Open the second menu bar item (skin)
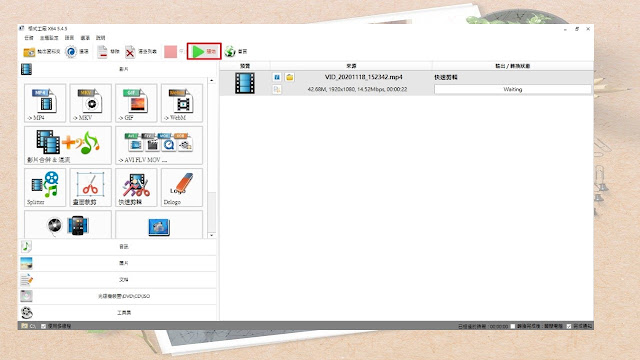Viewport: 640px width, 360px height. point(49,38)
